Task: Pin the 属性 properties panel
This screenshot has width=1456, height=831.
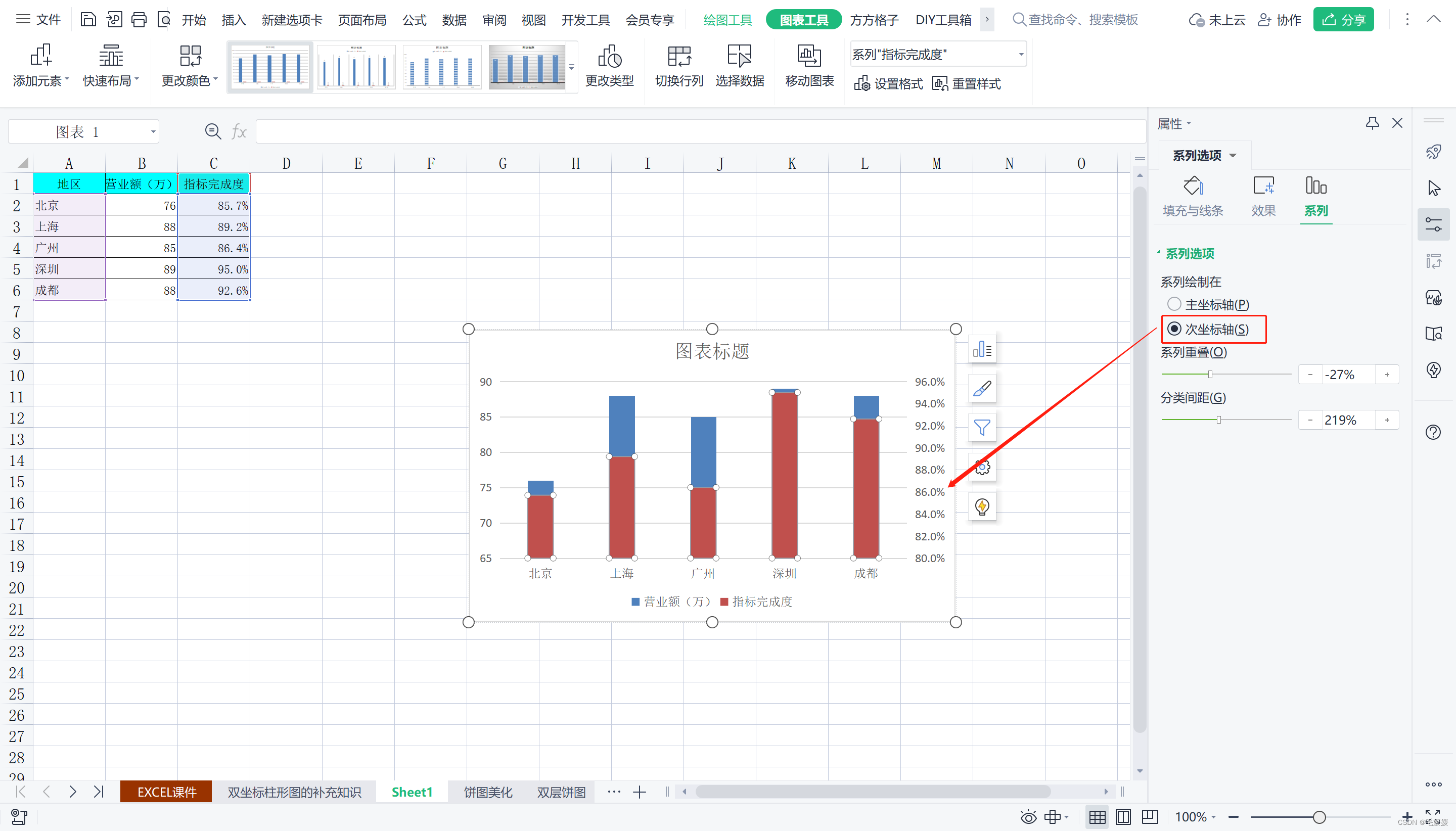Action: point(1372,123)
